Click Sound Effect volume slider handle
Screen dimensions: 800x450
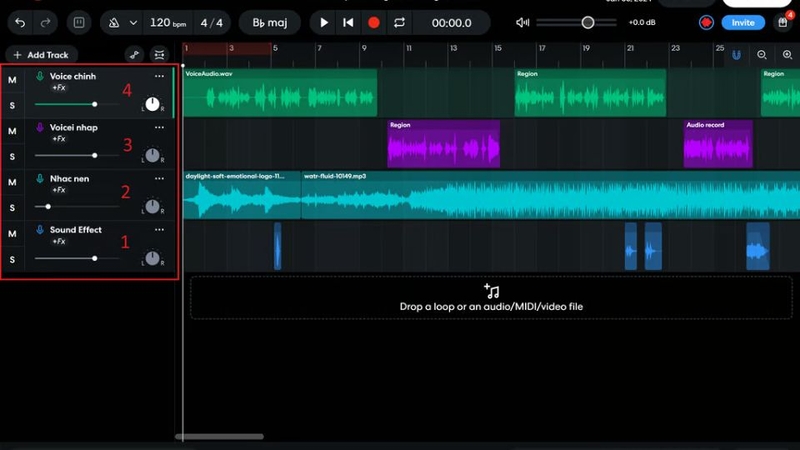[x=94, y=258]
